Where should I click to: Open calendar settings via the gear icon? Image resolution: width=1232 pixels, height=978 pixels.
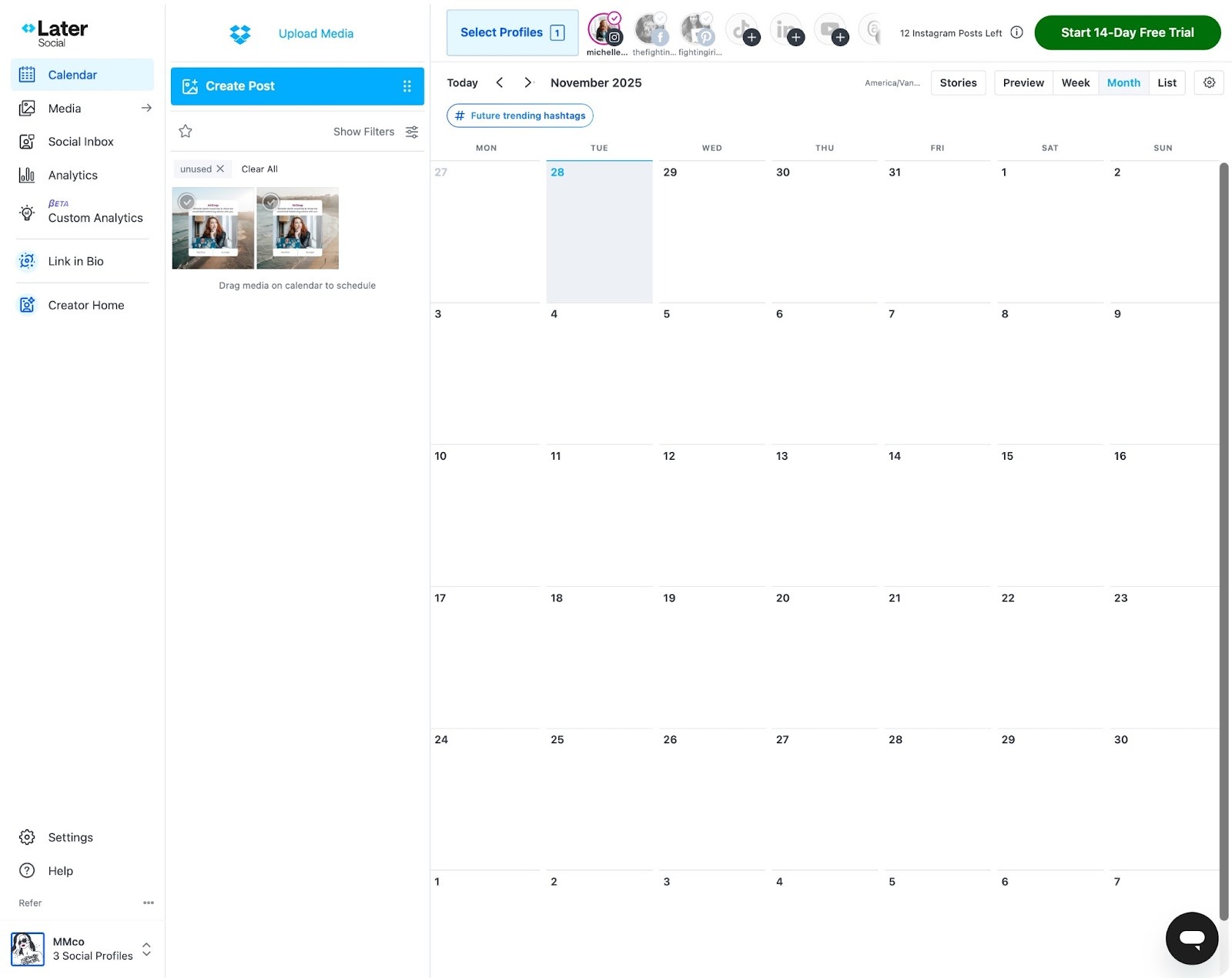pos(1208,82)
